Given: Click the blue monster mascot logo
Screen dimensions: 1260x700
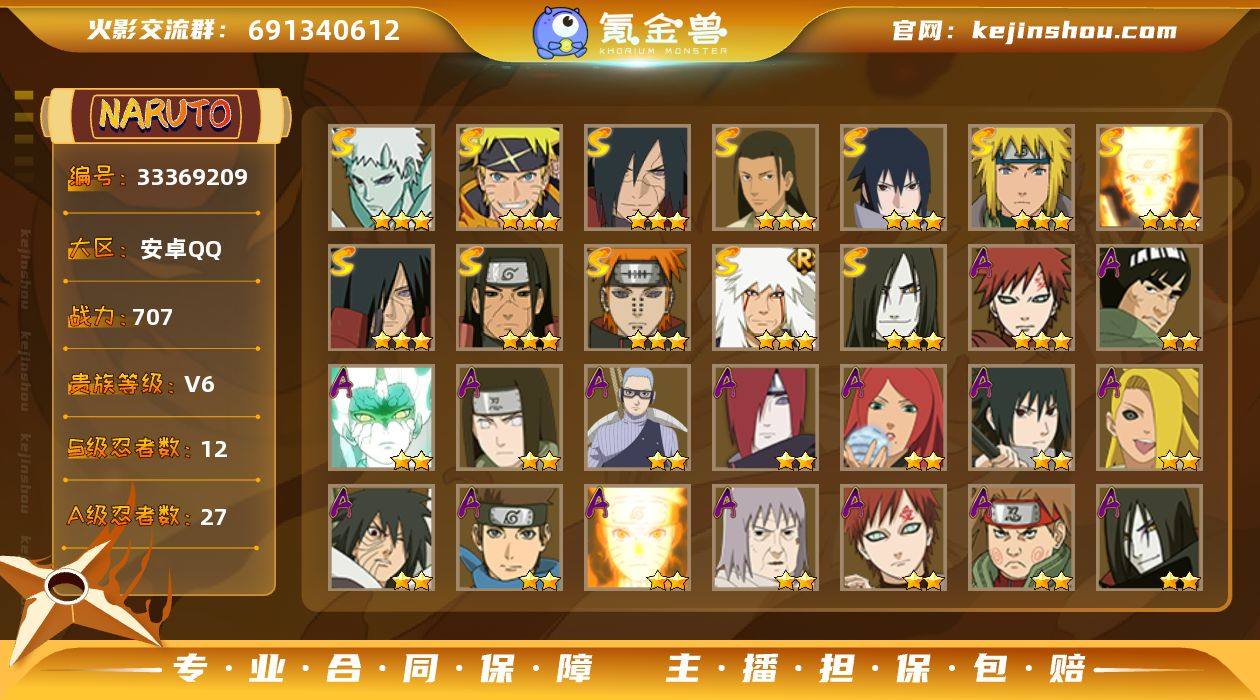Looking at the screenshot, I should tap(559, 31).
